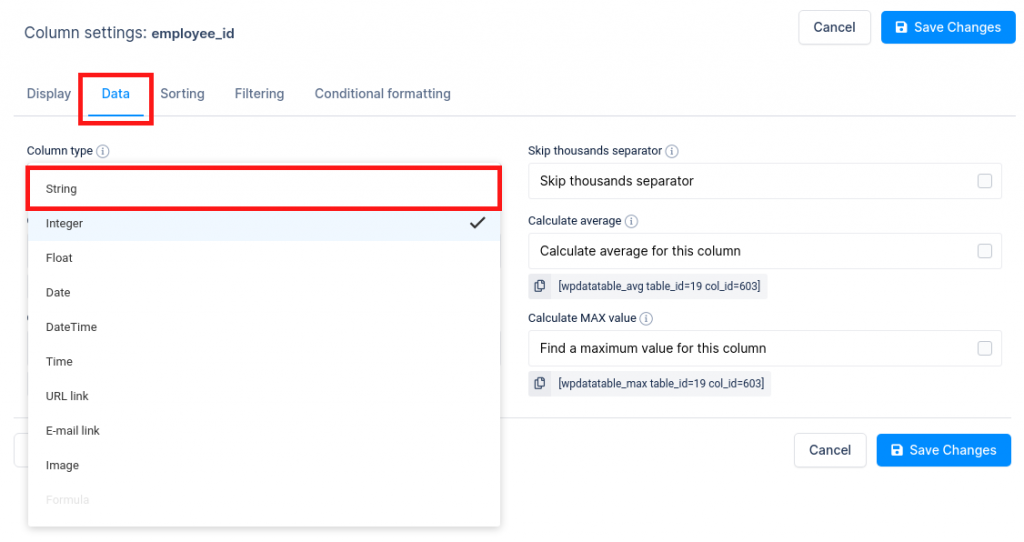The width and height of the screenshot is (1024, 542).
Task: Tick Find a maximum value checkbox
Action: pos(984,348)
